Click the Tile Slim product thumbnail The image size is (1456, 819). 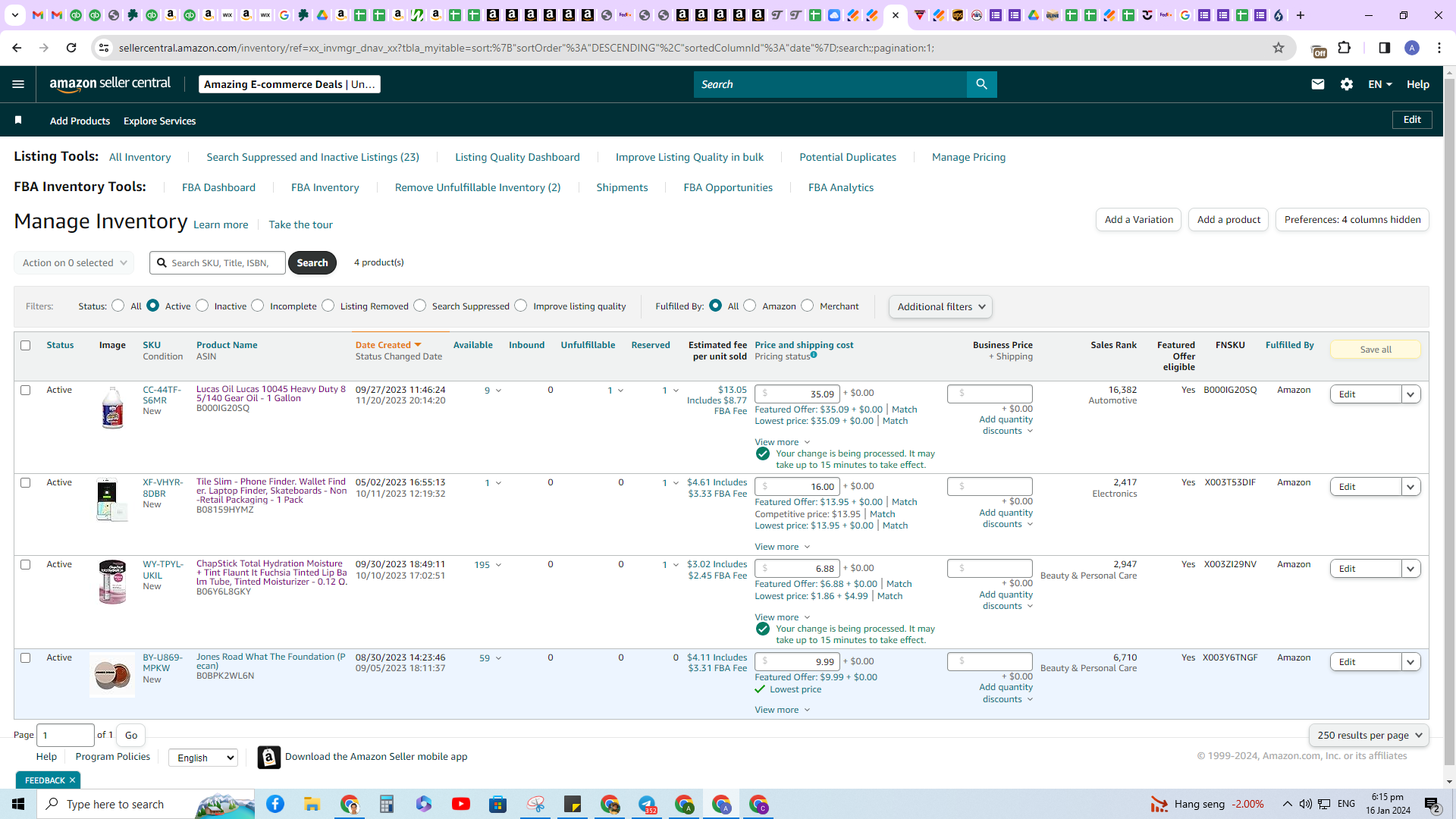[112, 500]
